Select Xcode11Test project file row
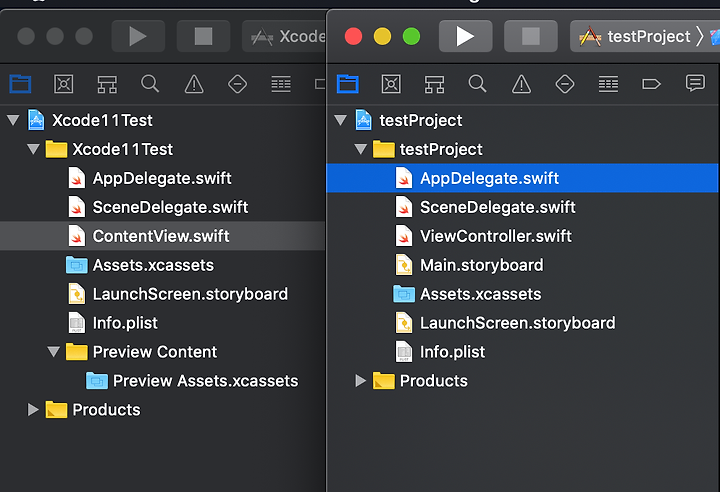The image size is (720, 492). pos(163,120)
